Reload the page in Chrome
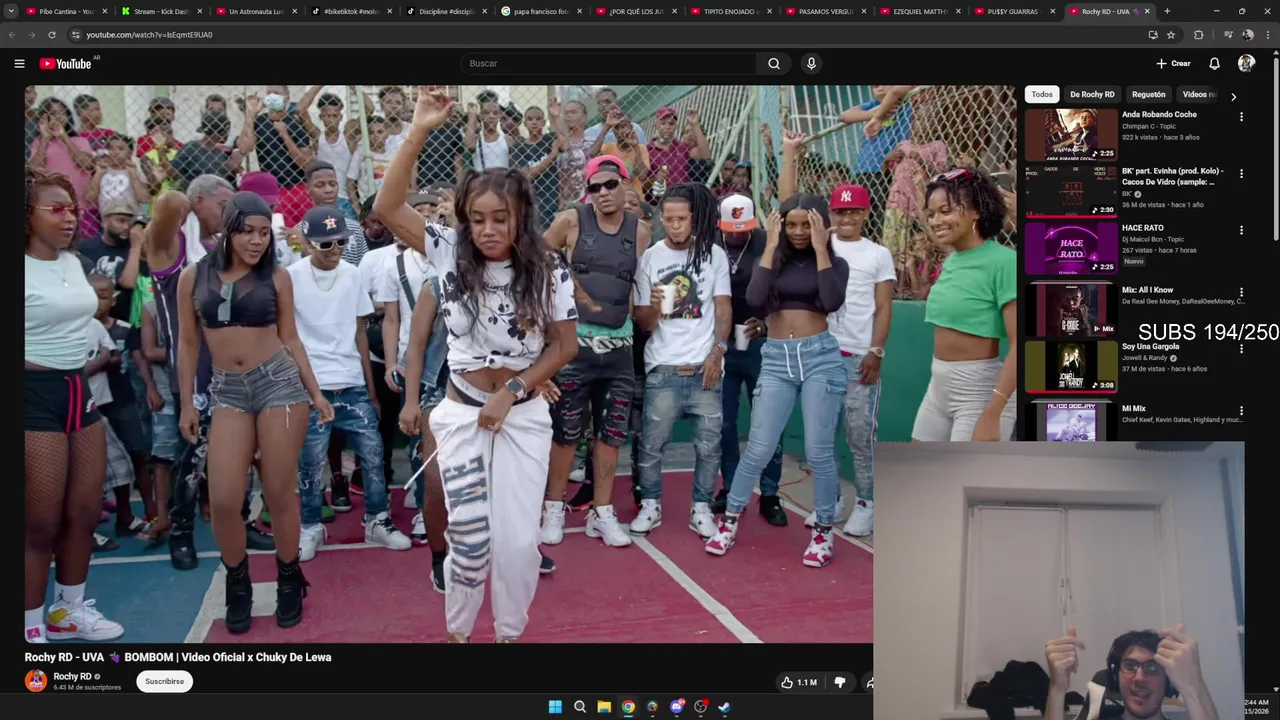Image resolution: width=1280 pixels, height=720 pixels. 52,34
